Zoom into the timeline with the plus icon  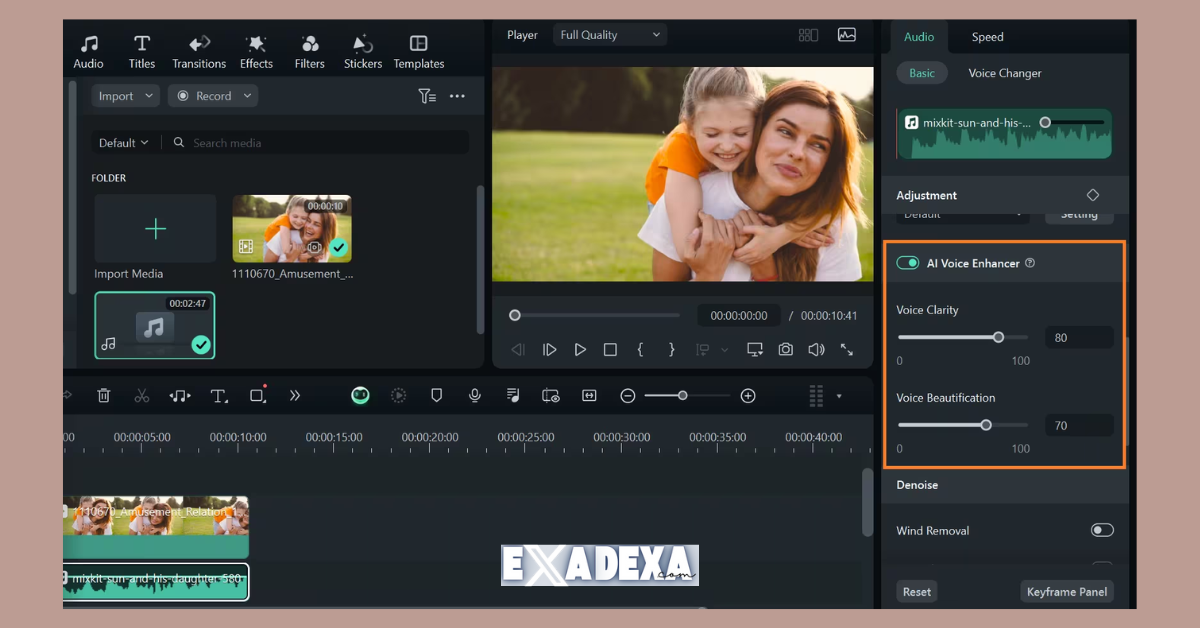coord(748,395)
